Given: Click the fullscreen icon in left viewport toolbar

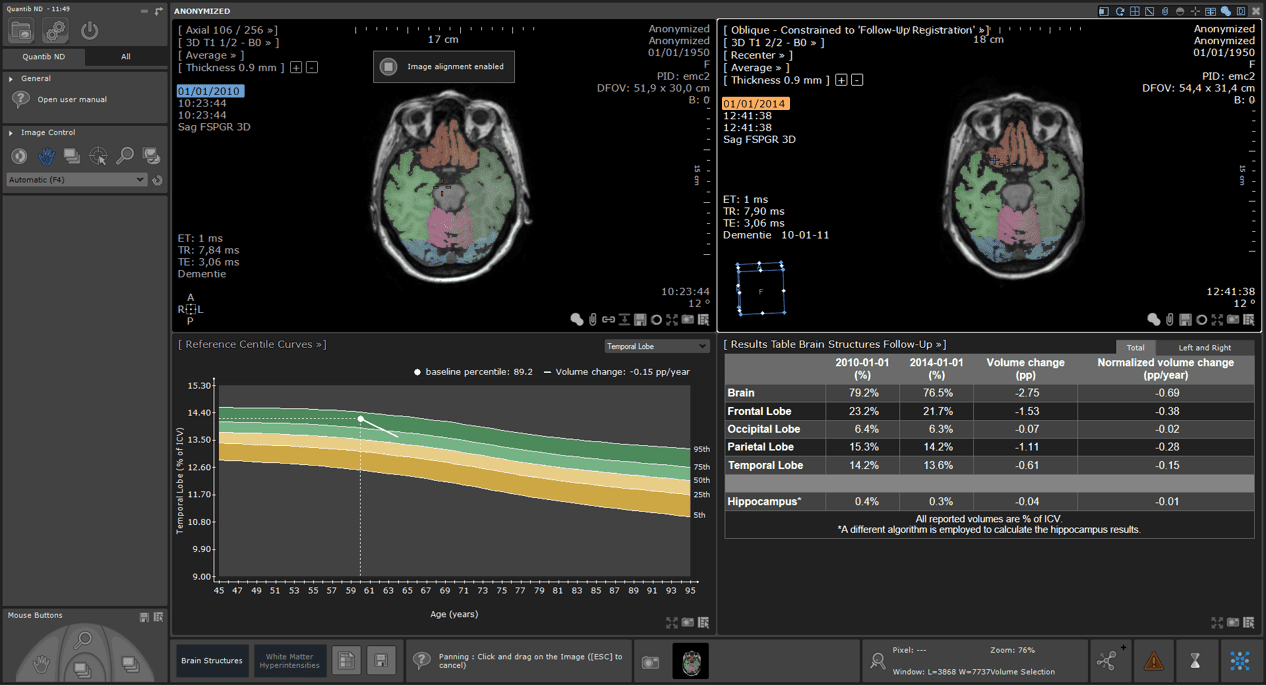Looking at the screenshot, I should tap(672, 320).
